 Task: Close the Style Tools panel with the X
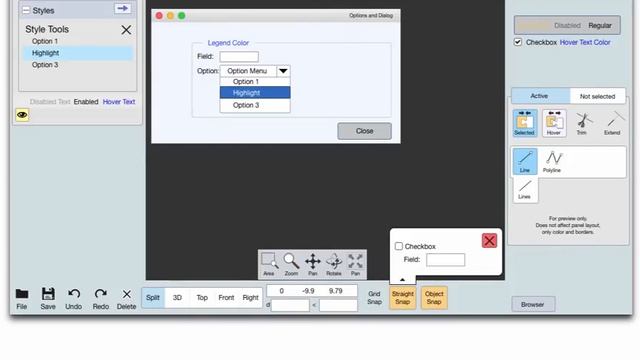[126, 30]
